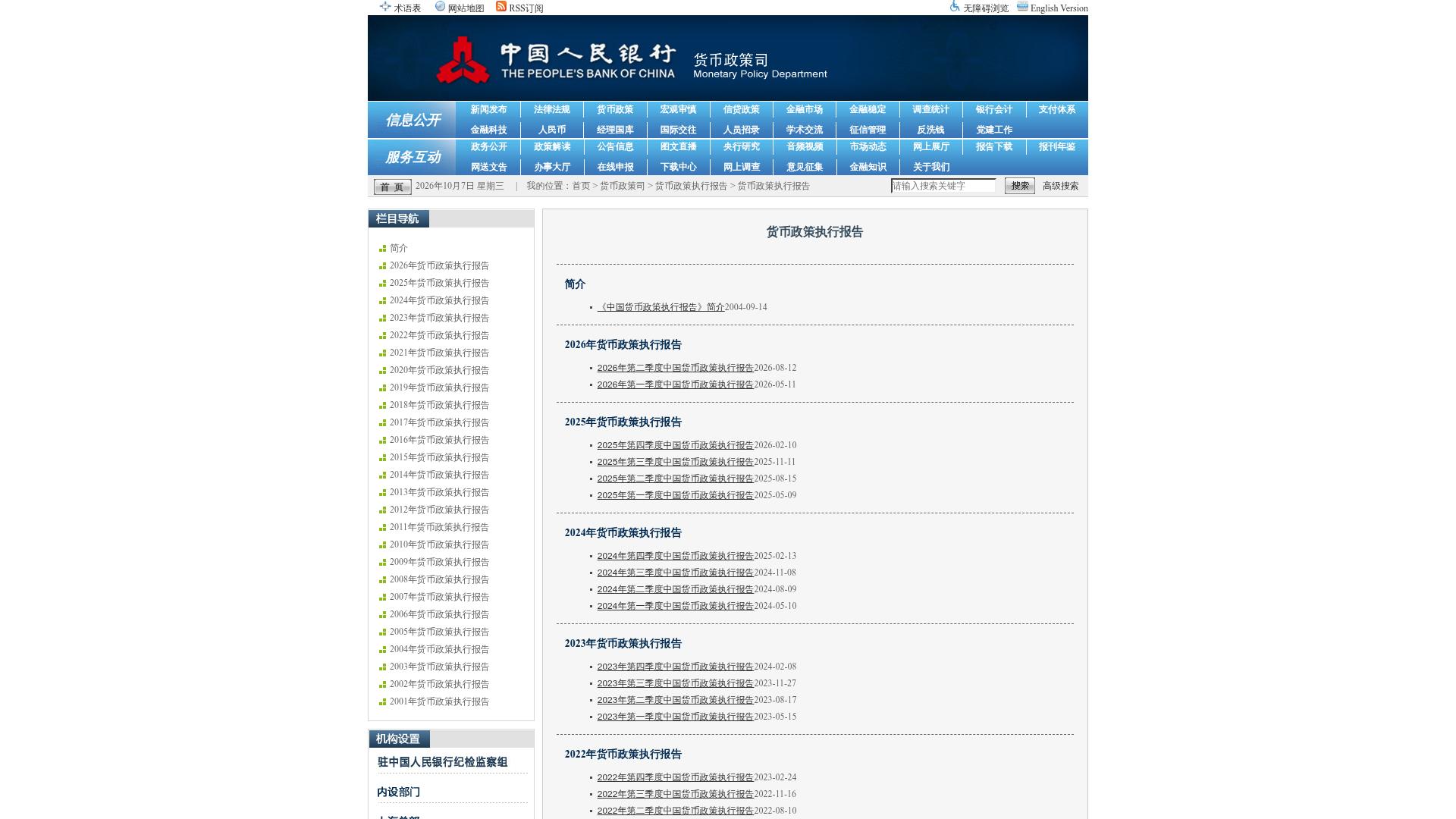Viewport: 1456px width, 819px height.
Task: Click green bullet icon beside 2005年货币政策执行报告
Action: (382, 632)
